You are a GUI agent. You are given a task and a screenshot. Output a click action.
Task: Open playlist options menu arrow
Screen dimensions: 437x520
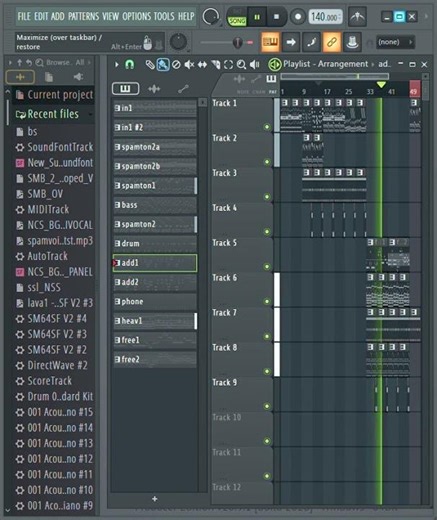tap(117, 64)
